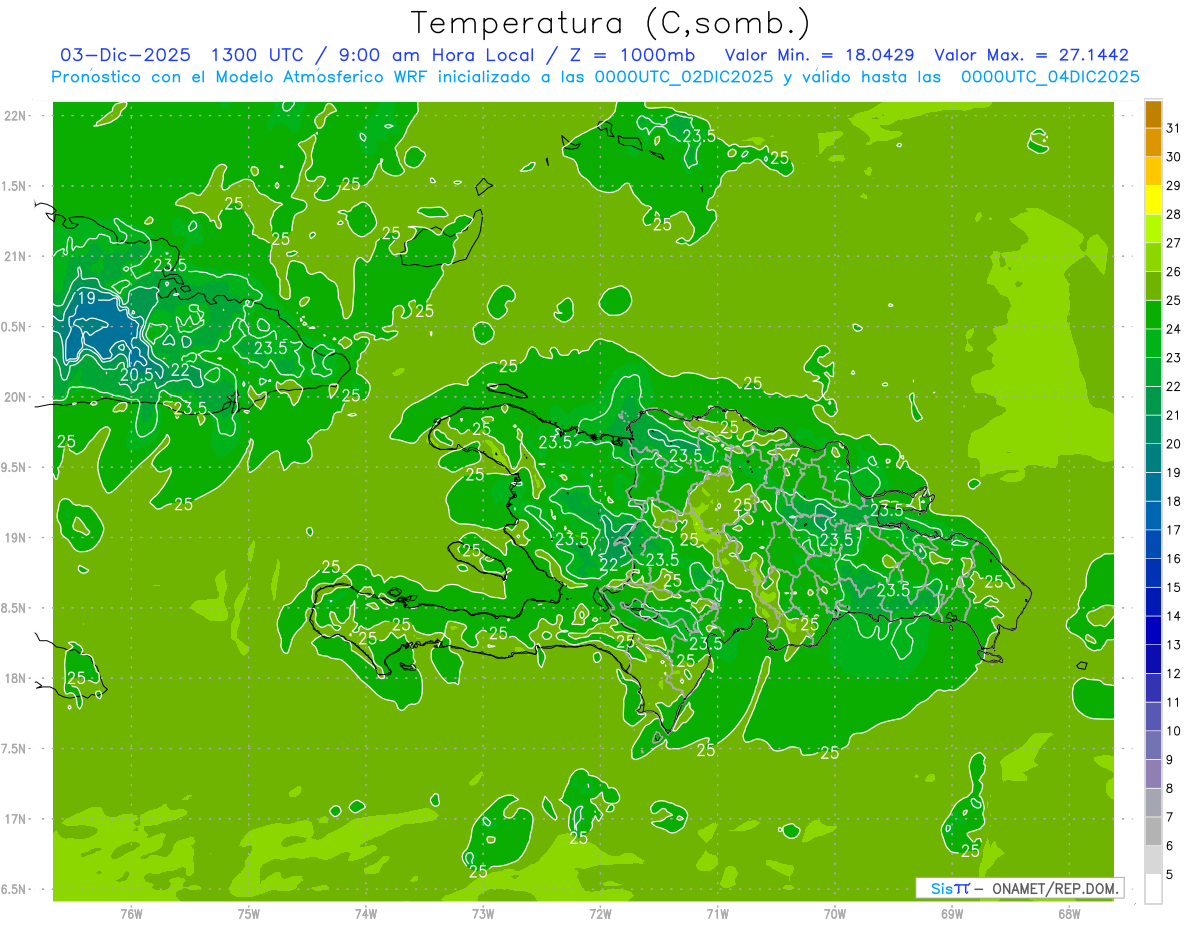Select the colorbar swatch between 8 and 9
1200x927 pixels.
(x=1153, y=774)
